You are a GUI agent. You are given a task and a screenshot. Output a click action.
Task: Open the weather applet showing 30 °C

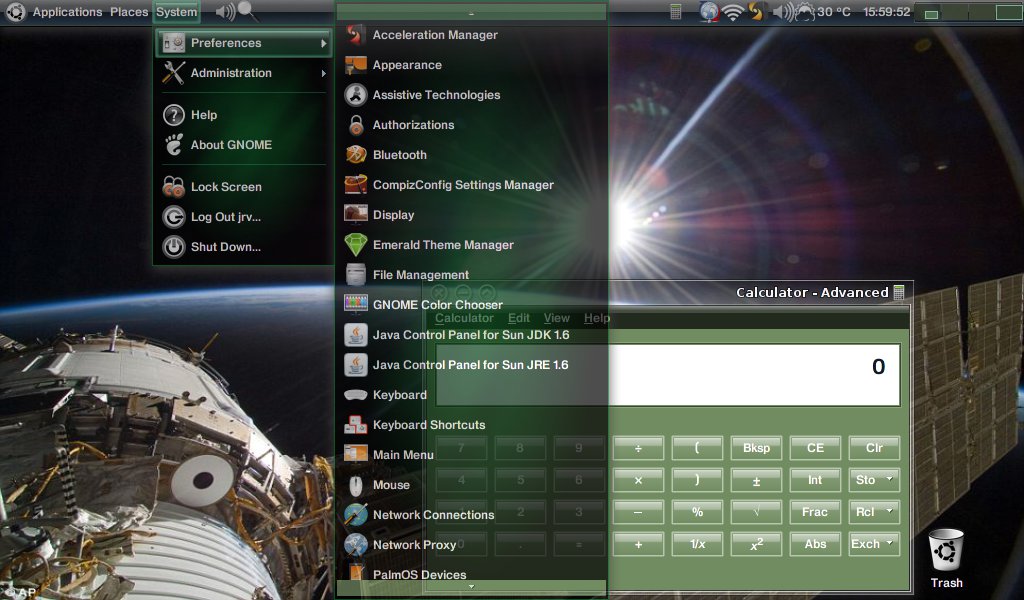coord(822,12)
